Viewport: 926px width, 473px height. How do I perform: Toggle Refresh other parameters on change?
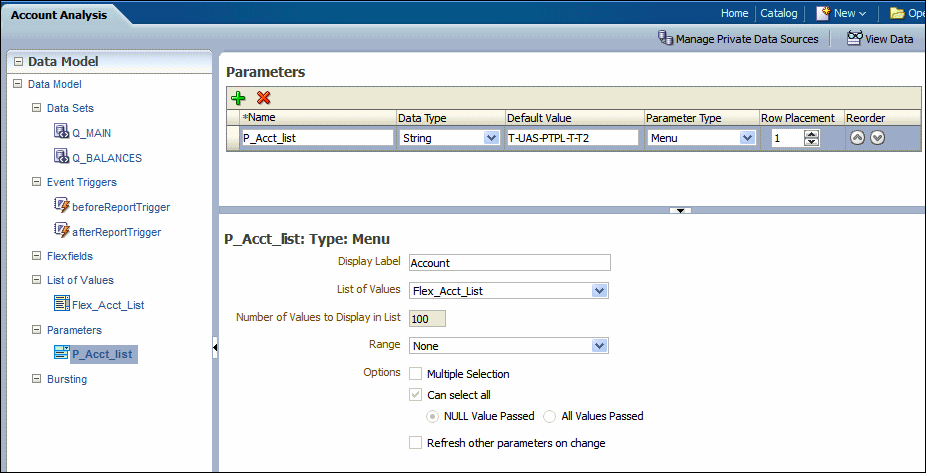(415, 443)
